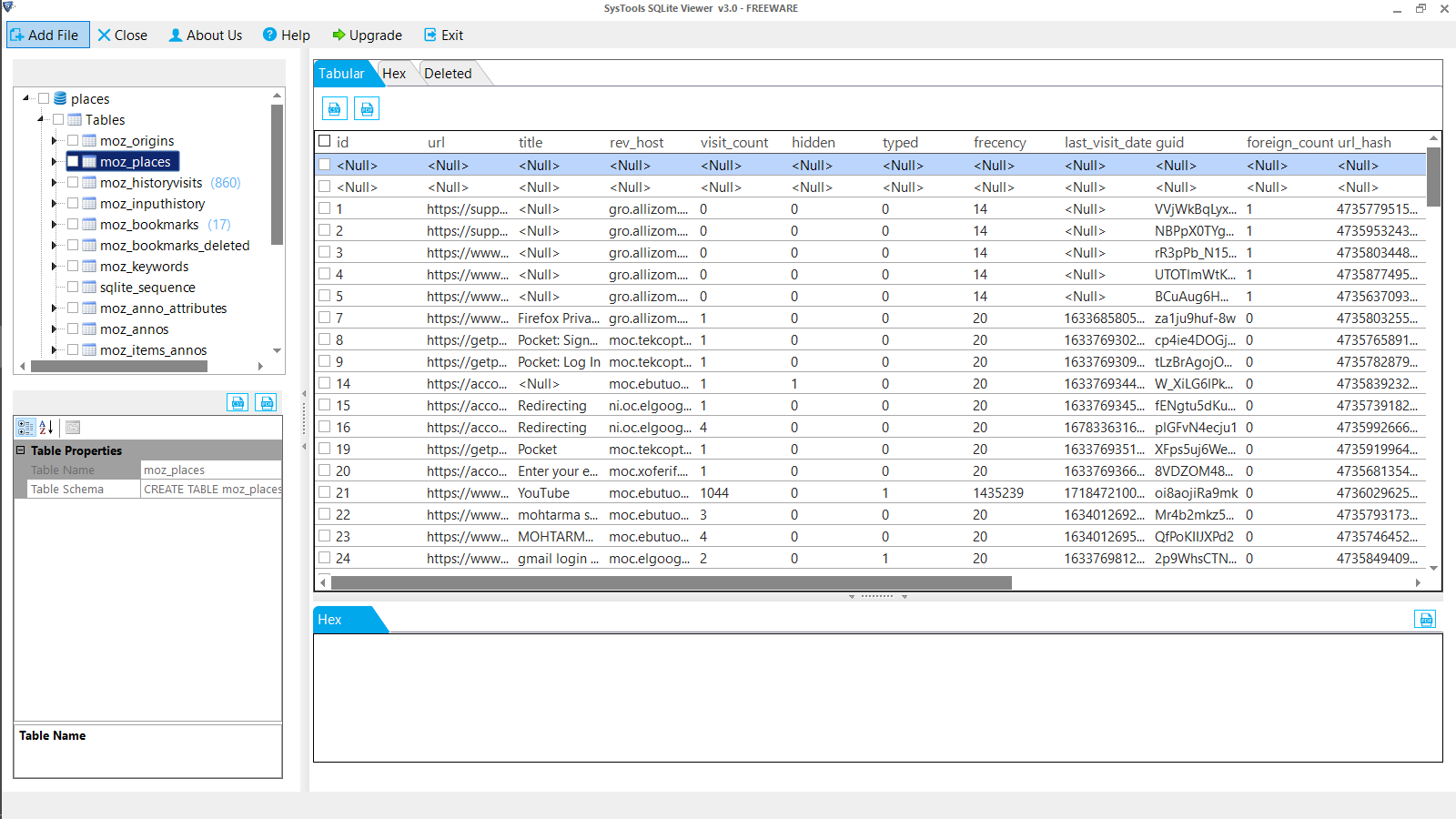The height and width of the screenshot is (819, 1456).
Task: Select the moz_anno_attributes table in the tree
Action: coord(164,308)
